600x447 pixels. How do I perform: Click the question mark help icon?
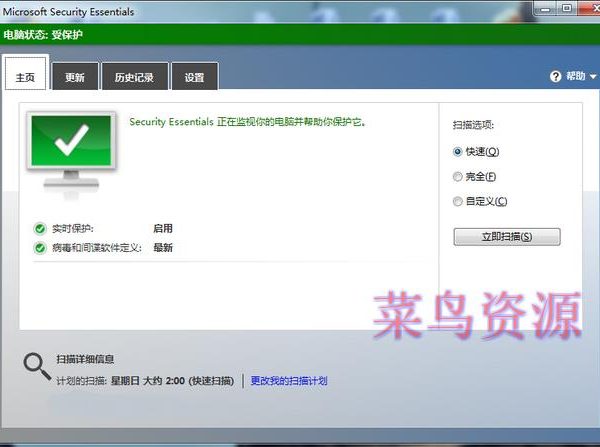coord(555,76)
